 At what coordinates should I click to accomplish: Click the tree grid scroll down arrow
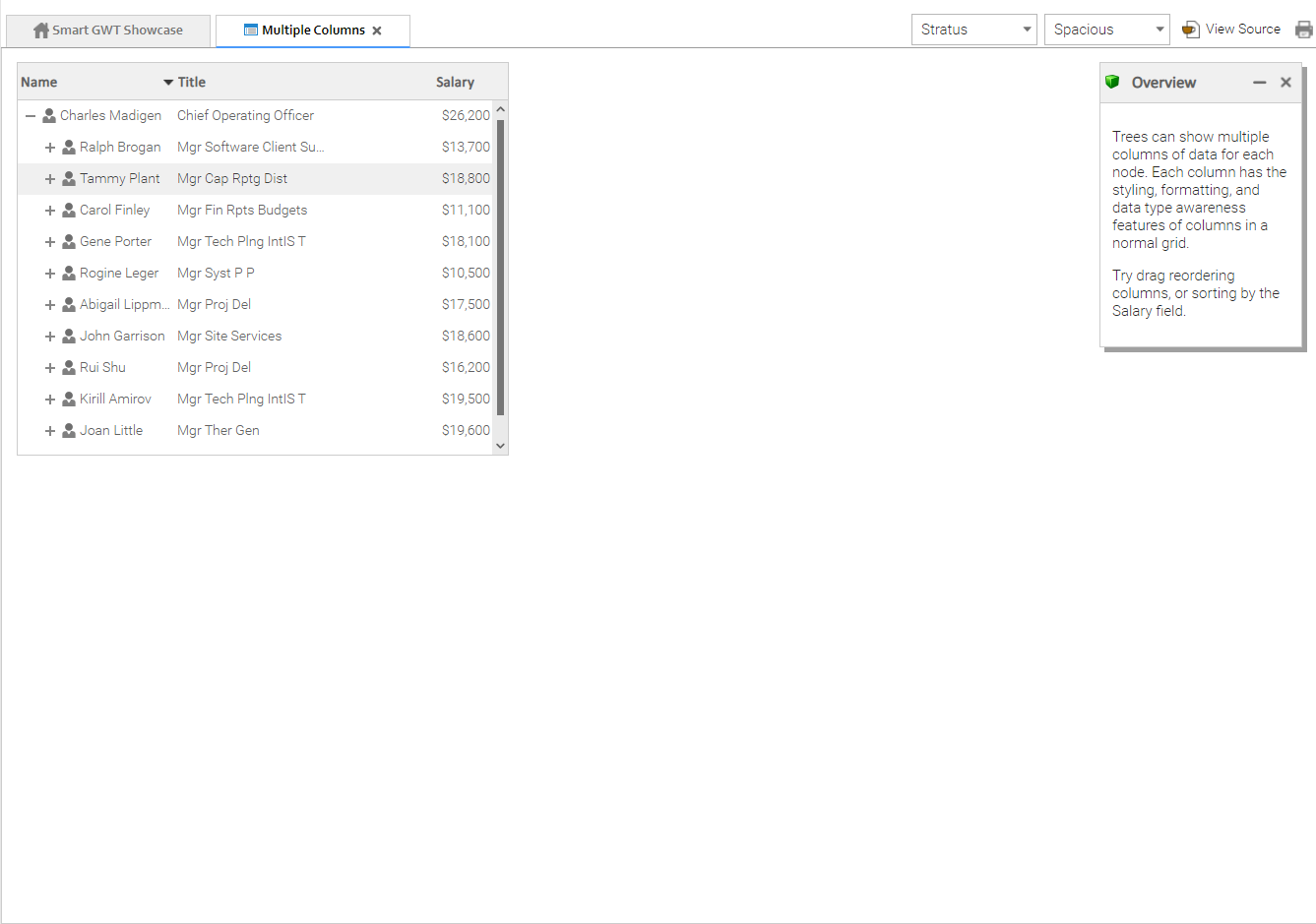tap(500, 446)
